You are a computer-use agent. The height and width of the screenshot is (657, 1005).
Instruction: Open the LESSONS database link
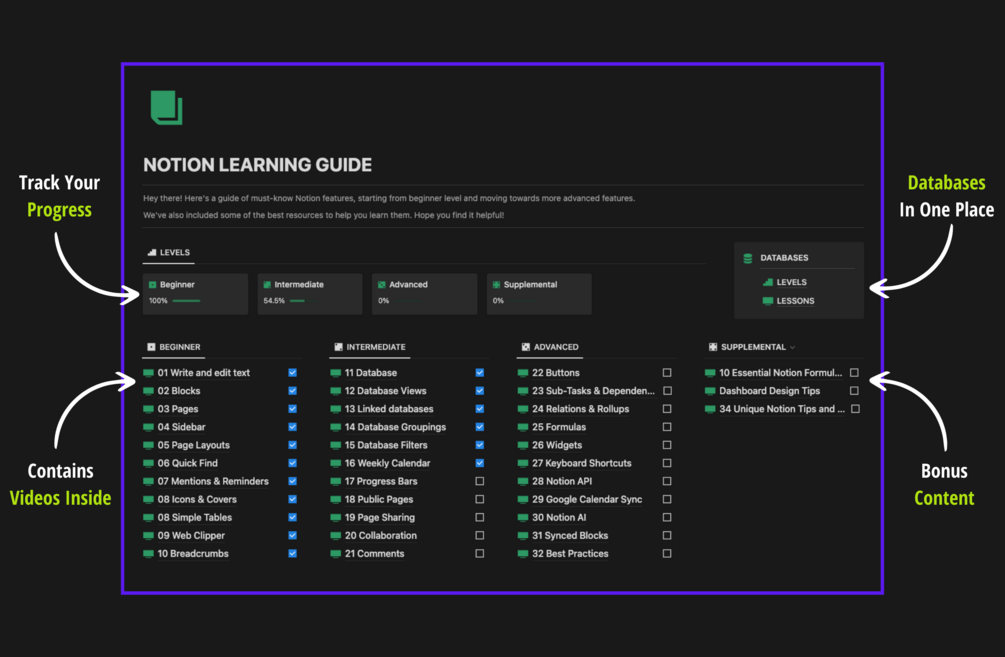coord(795,301)
